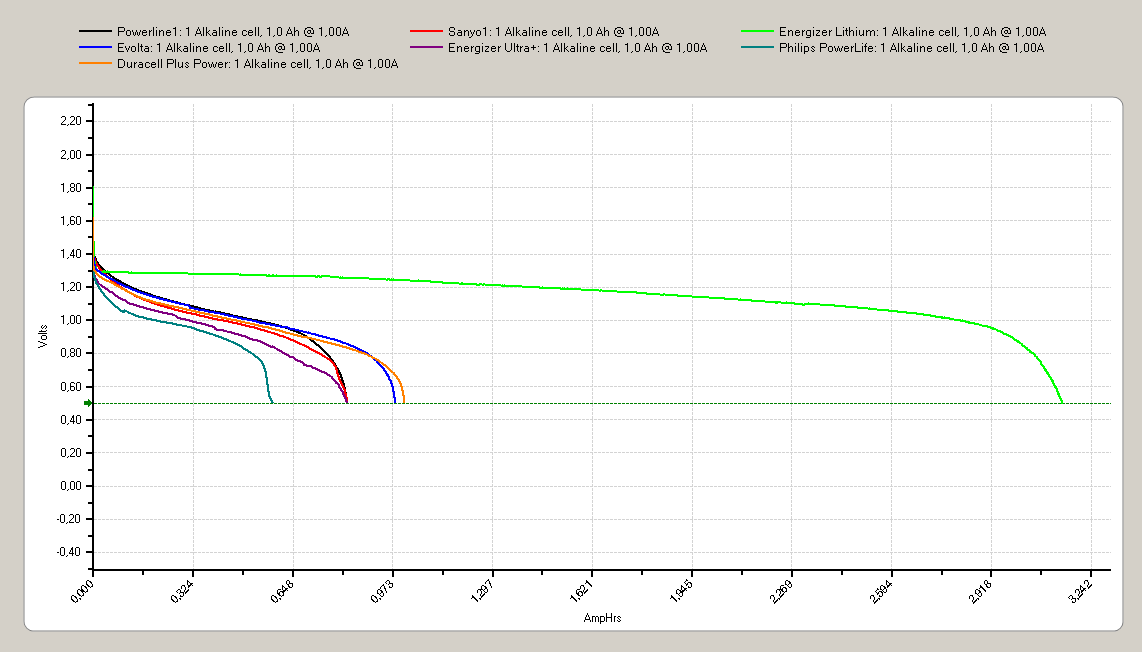This screenshot has width=1142, height=652.
Task: Select the Philips PowerLife legend label
Action: point(911,47)
